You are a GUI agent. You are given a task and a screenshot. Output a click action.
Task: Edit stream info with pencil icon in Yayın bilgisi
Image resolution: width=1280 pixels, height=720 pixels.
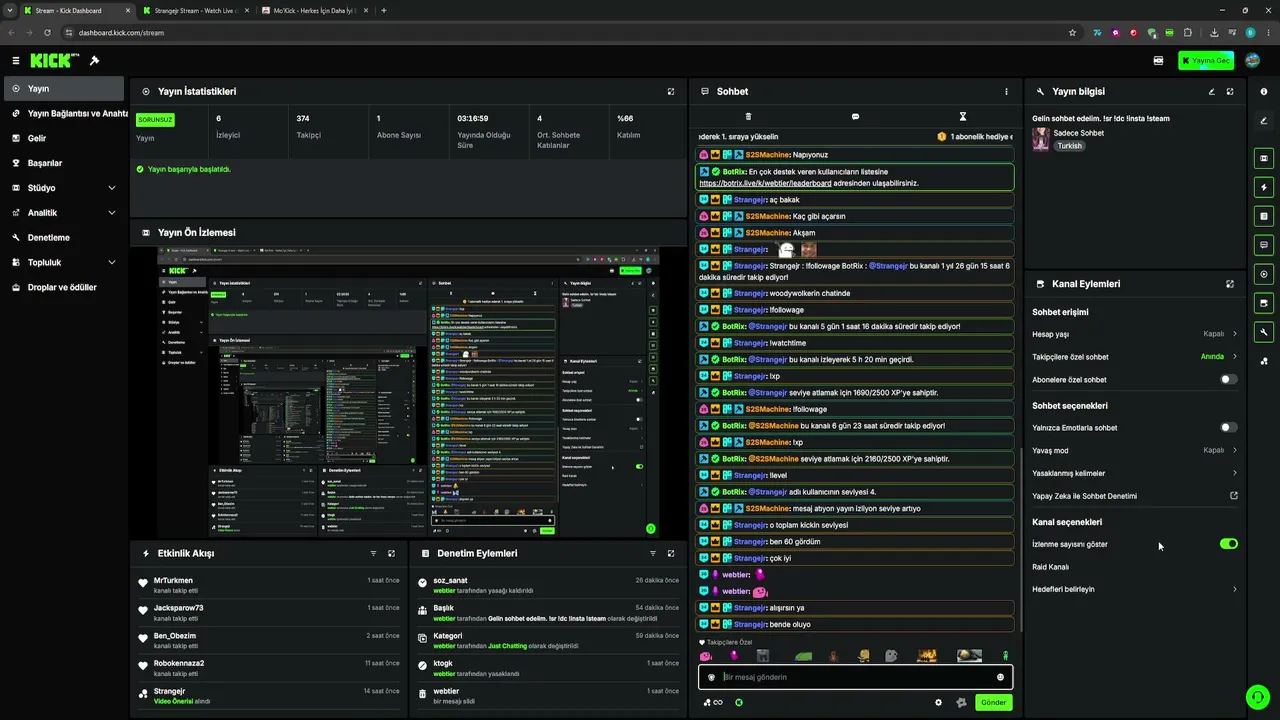[x=1211, y=91]
